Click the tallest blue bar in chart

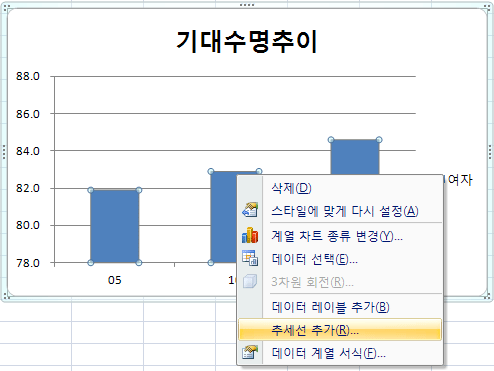coord(355,157)
